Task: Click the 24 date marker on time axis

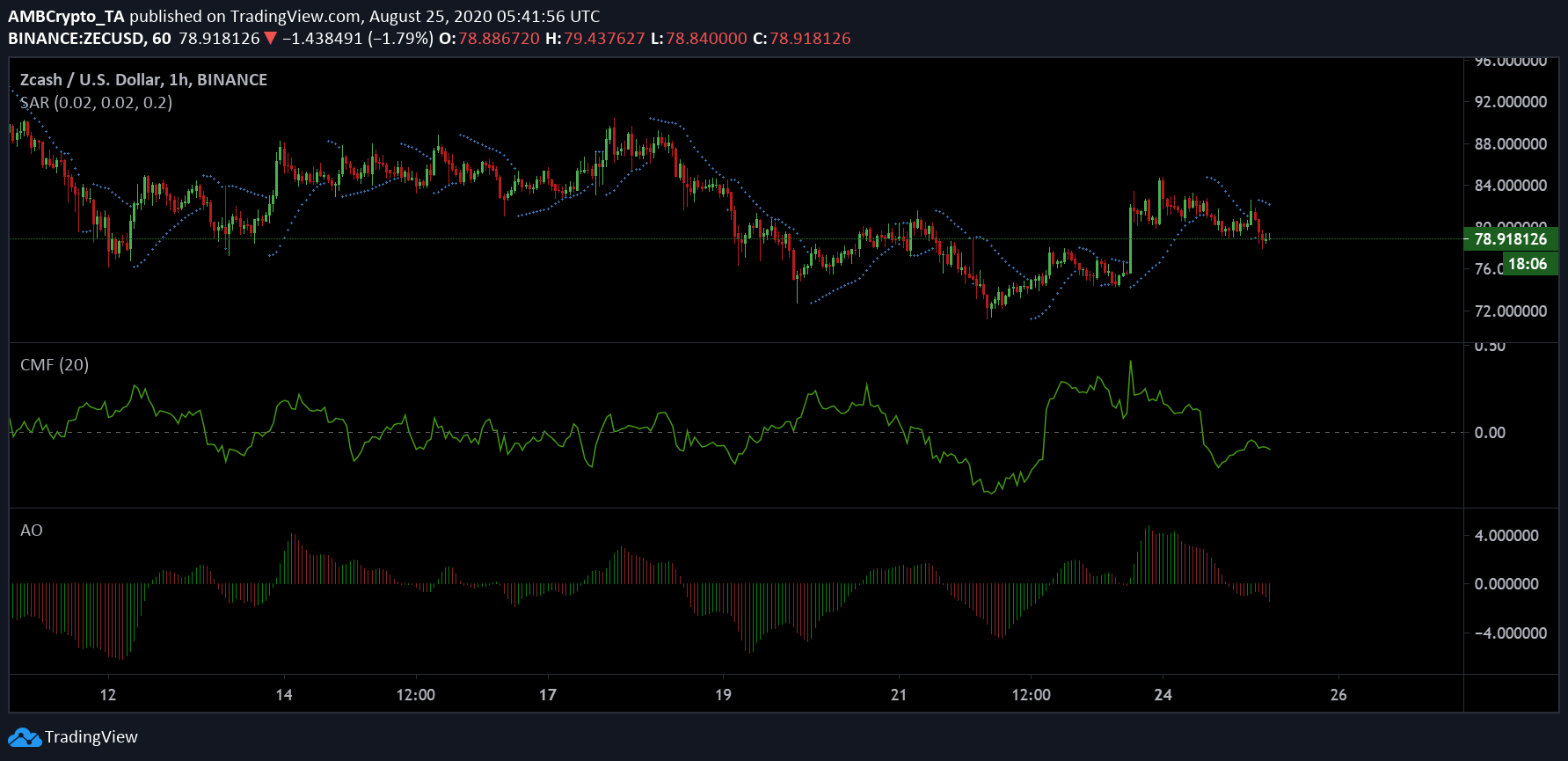Action: pyautogui.click(x=1163, y=695)
